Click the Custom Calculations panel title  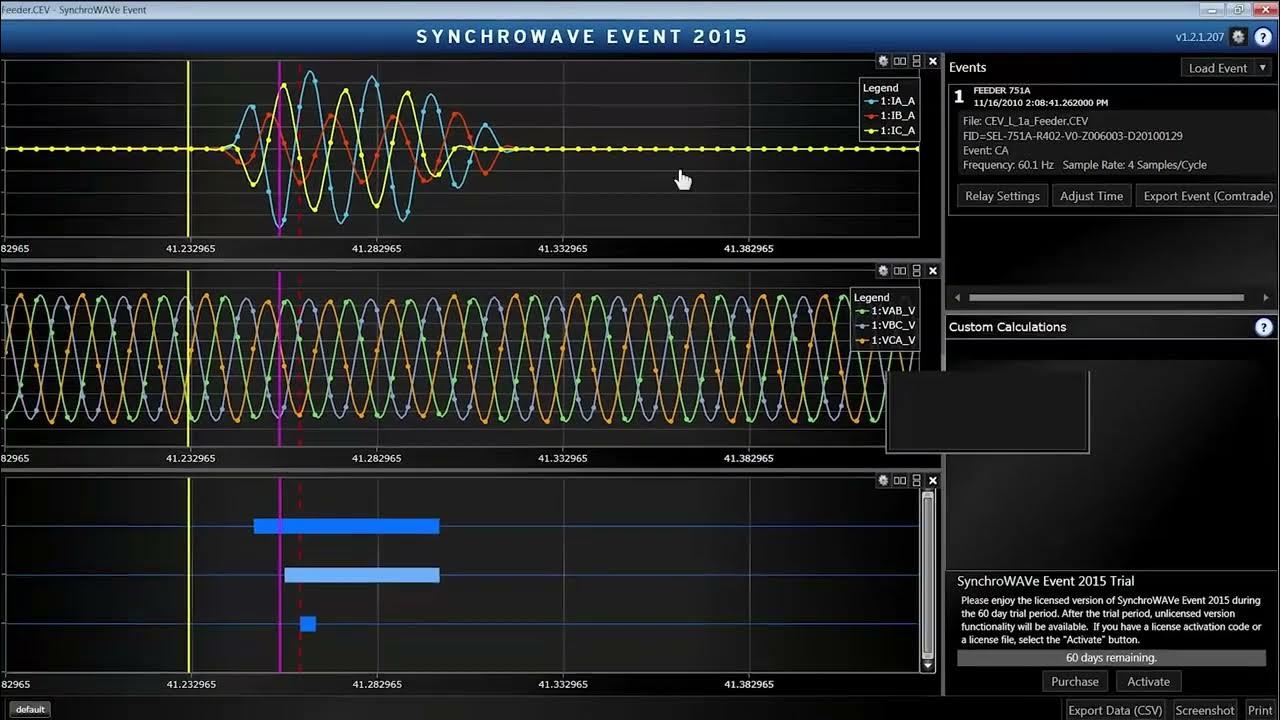[x=1007, y=327]
